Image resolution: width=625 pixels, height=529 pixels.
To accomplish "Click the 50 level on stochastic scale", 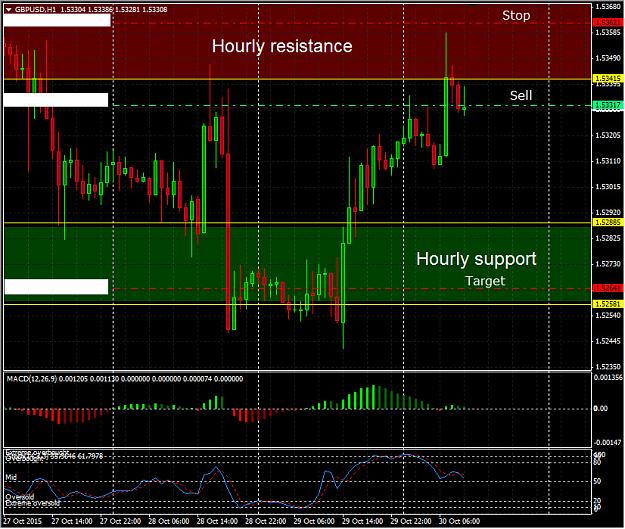I will pyautogui.click(x=597, y=481).
